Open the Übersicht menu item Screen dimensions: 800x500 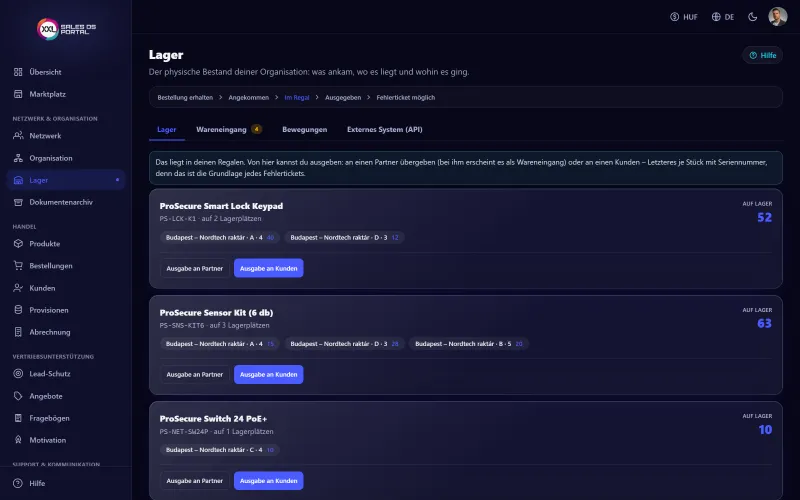coord(66,72)
